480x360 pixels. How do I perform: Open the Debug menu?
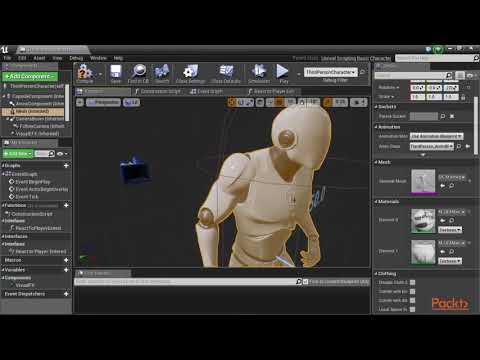pyautogui.click(x=76, y=58)
